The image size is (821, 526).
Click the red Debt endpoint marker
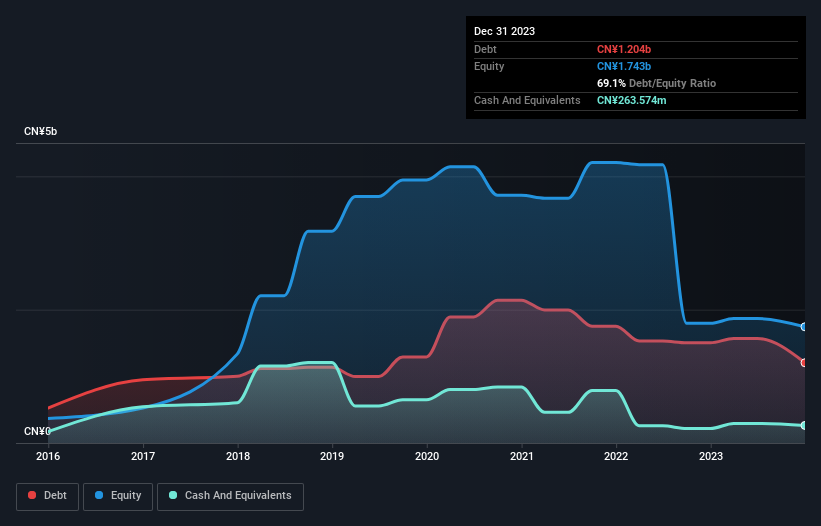click(804, 363)
